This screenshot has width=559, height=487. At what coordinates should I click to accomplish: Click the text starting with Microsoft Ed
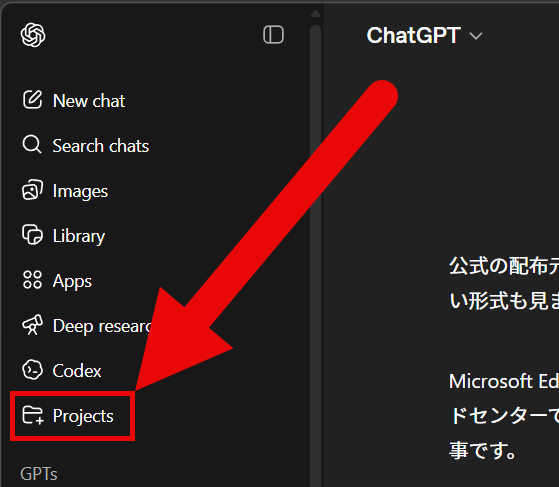504,381
